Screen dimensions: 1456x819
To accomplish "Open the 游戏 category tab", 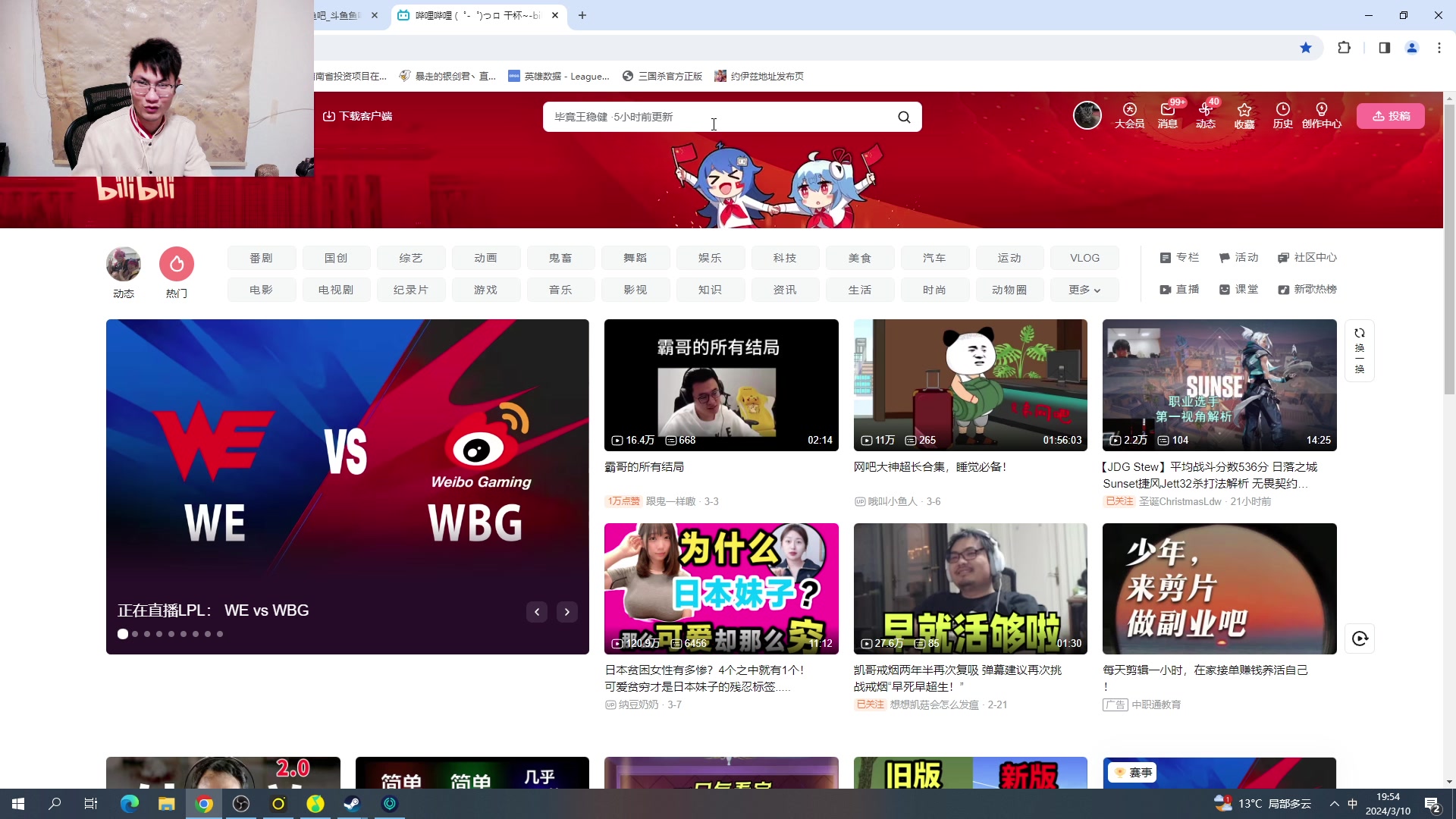I will click(x=485, y=290).
